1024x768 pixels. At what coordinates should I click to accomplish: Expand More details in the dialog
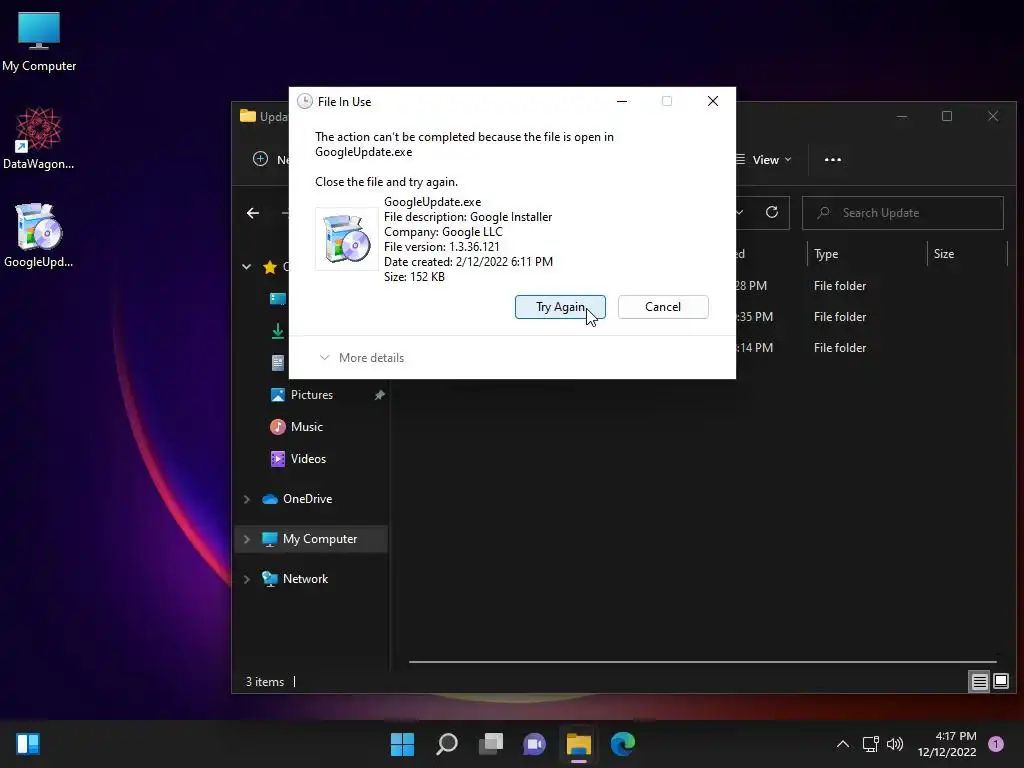[x=361, y=358]
